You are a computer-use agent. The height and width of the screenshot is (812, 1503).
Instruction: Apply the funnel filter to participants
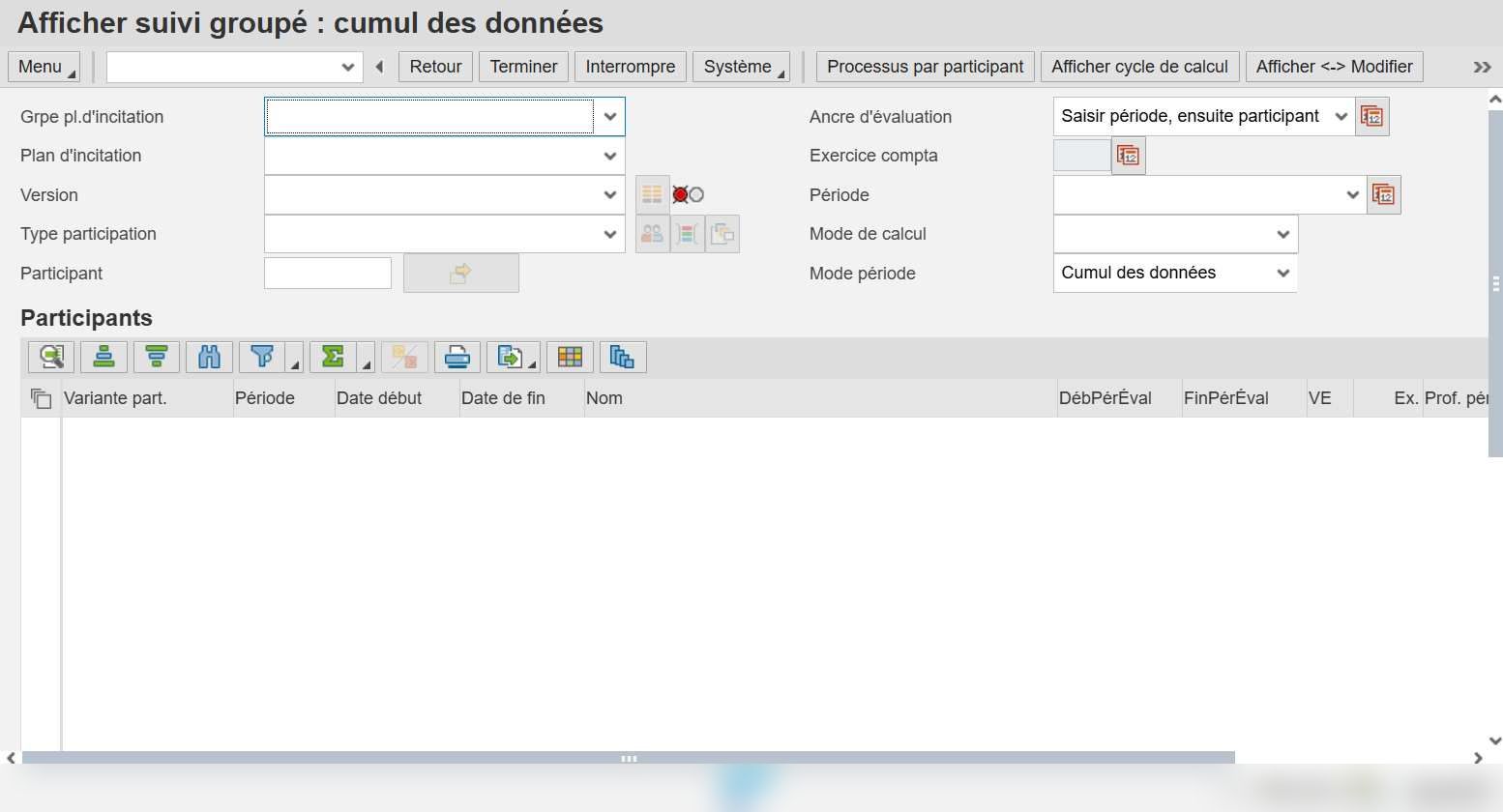(262, 358)
